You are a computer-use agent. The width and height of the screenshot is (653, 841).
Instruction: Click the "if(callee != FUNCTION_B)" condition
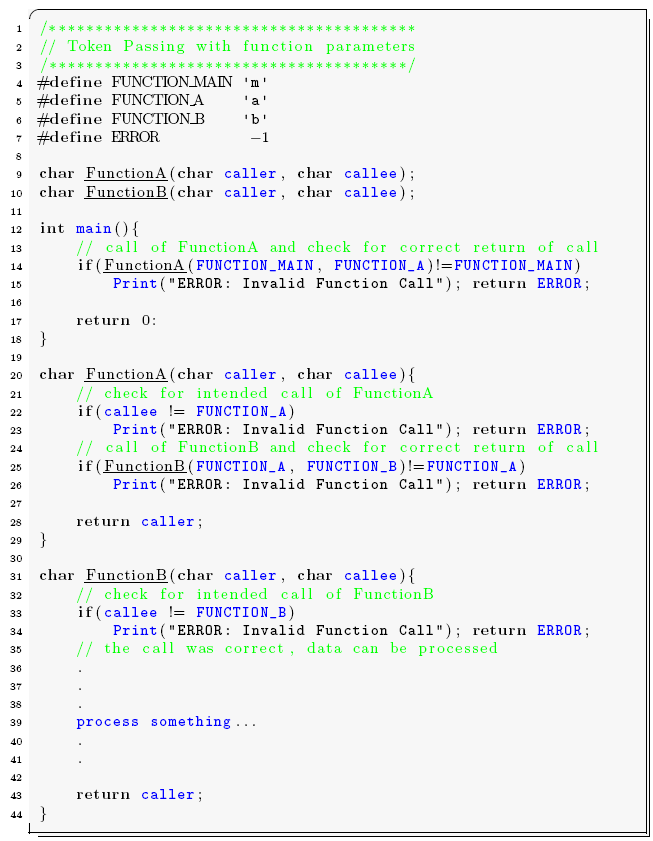(186, 613)
